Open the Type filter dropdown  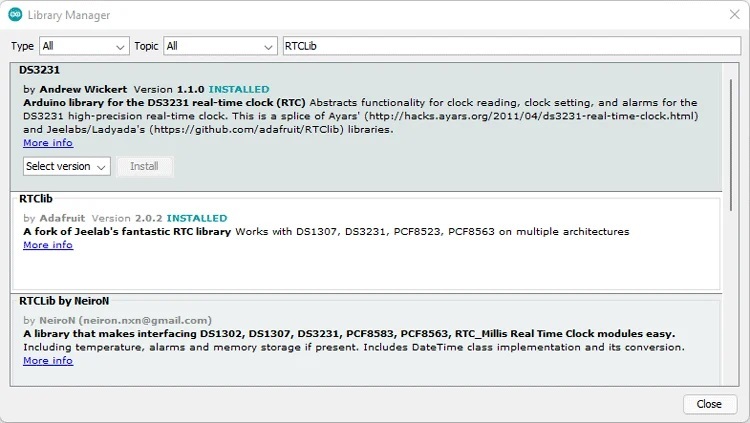[x=84, y=46]
